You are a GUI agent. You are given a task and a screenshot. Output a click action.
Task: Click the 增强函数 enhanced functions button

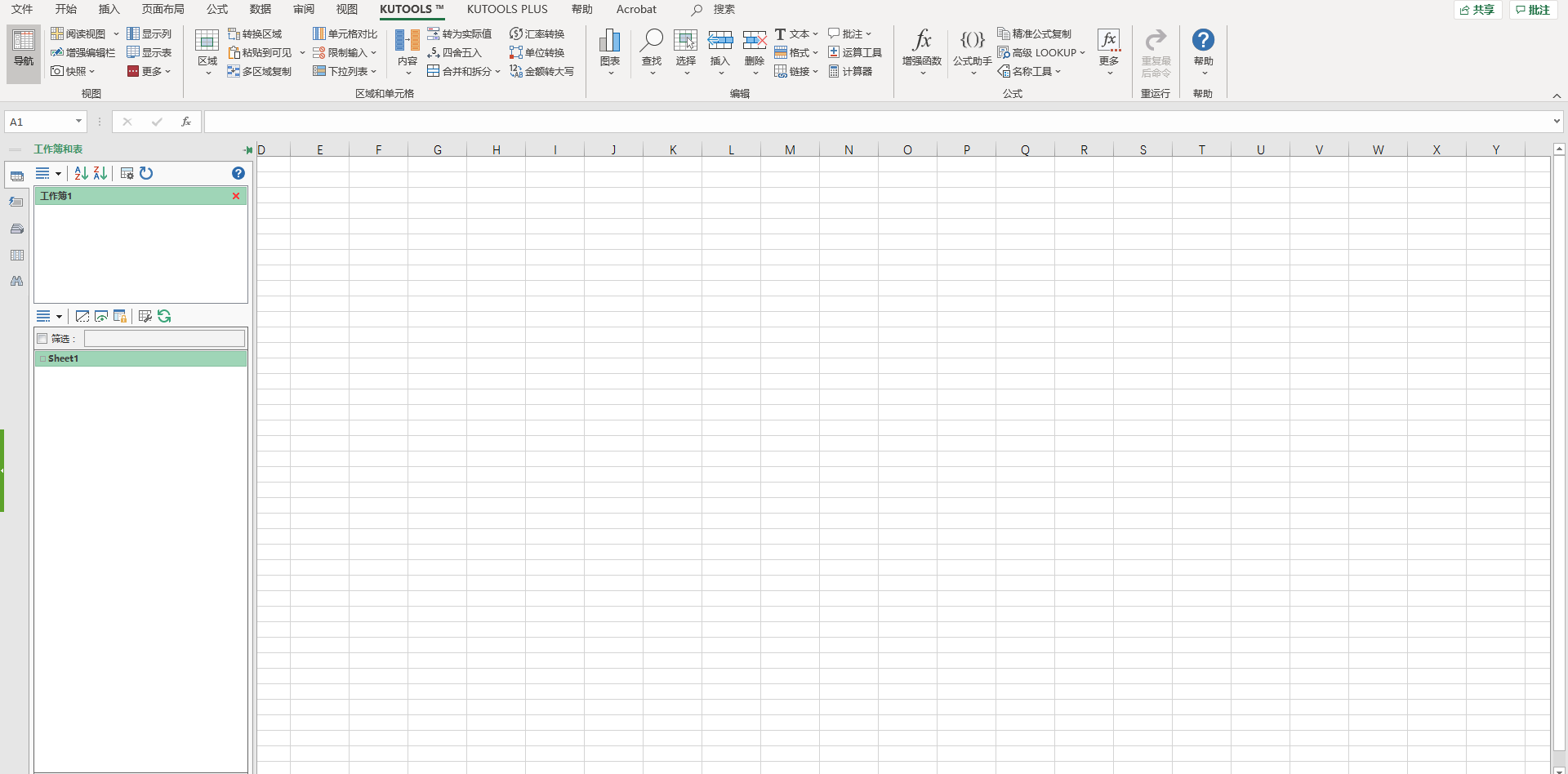pos(922,53)
